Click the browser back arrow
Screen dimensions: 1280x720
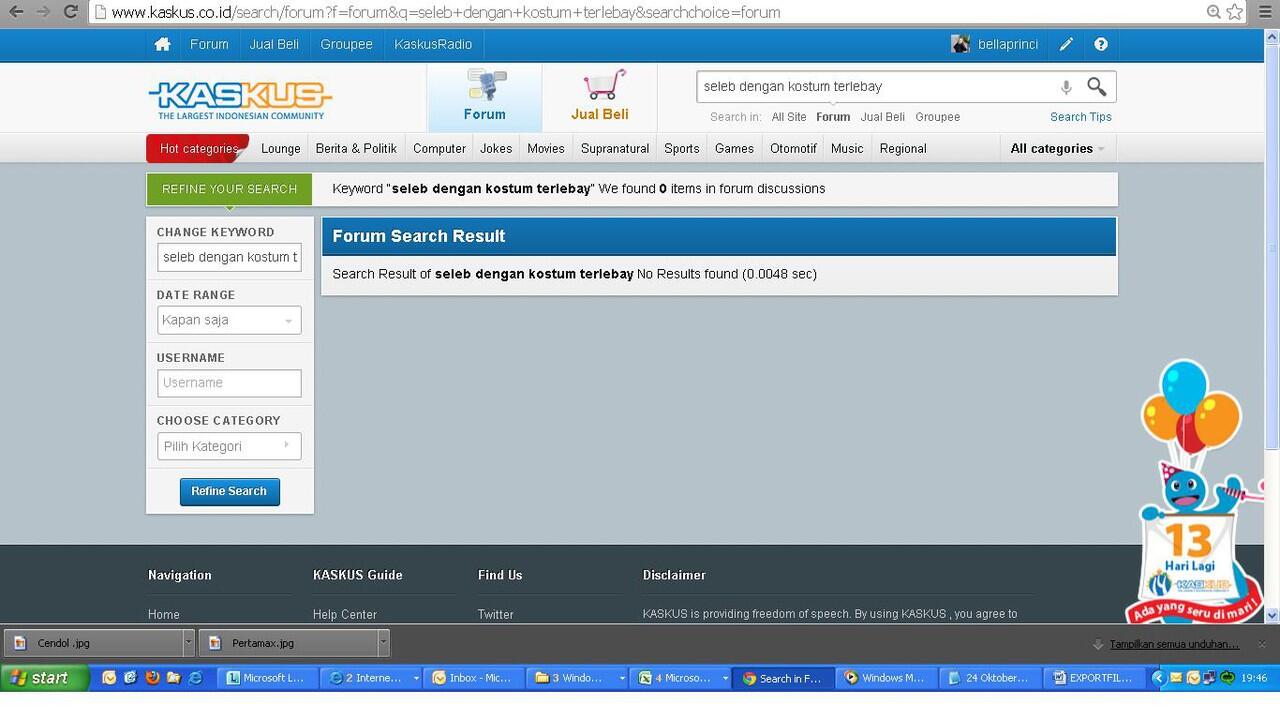[16, 12]
